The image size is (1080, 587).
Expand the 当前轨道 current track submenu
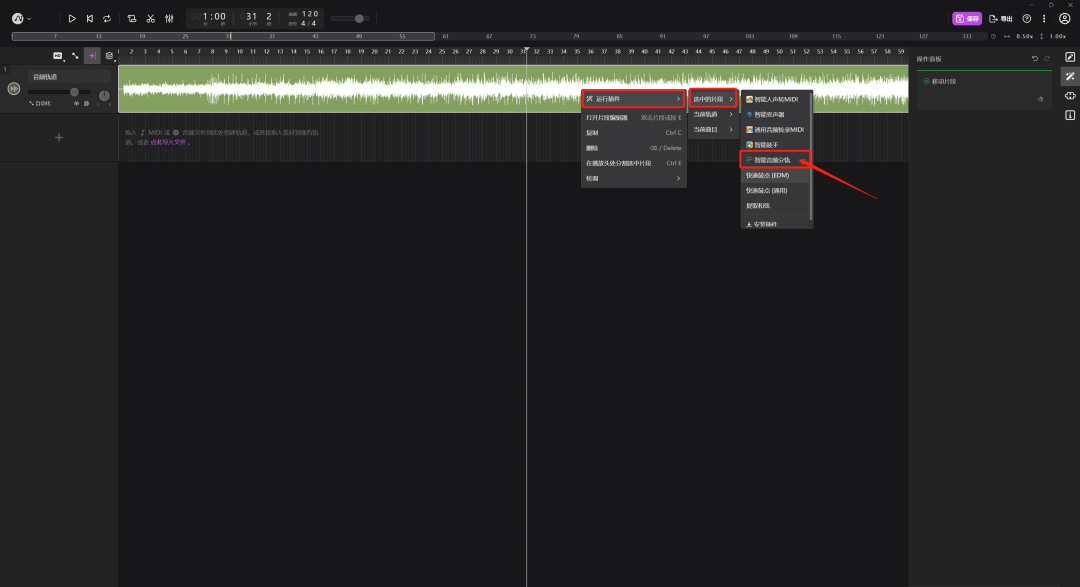pyautogui.click(x=713, y=114)
